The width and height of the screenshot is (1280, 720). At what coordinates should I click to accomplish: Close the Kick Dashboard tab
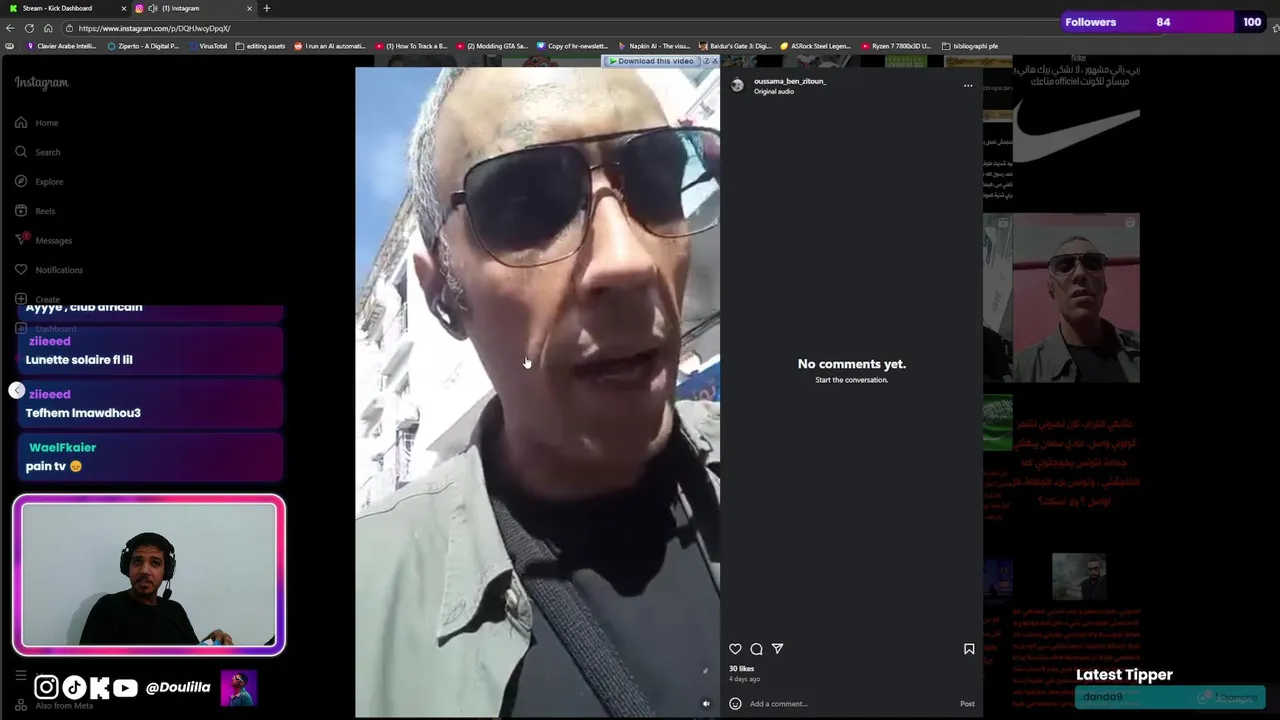[124, 8]
